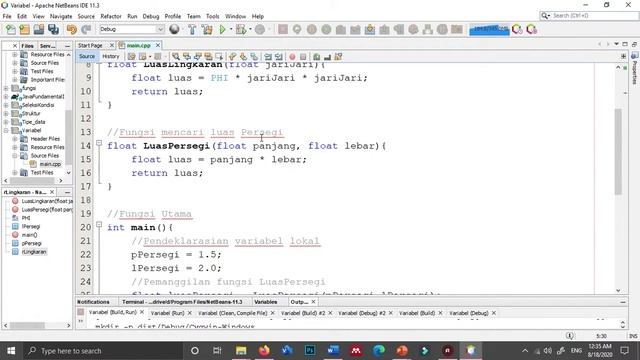
Task: Click the Build Project hammer icon
Action: [192, 29]
